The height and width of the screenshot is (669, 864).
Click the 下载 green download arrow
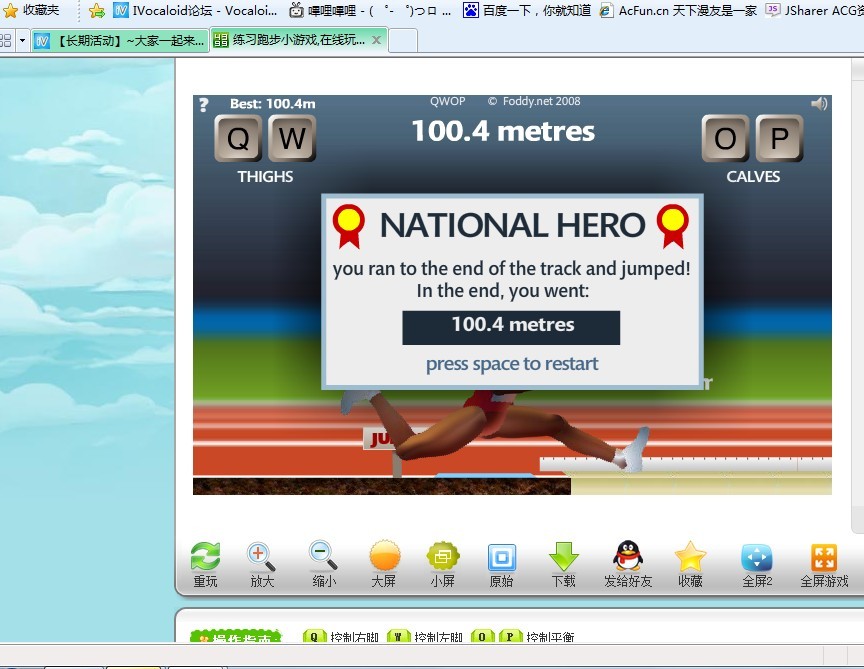point(564,557)
